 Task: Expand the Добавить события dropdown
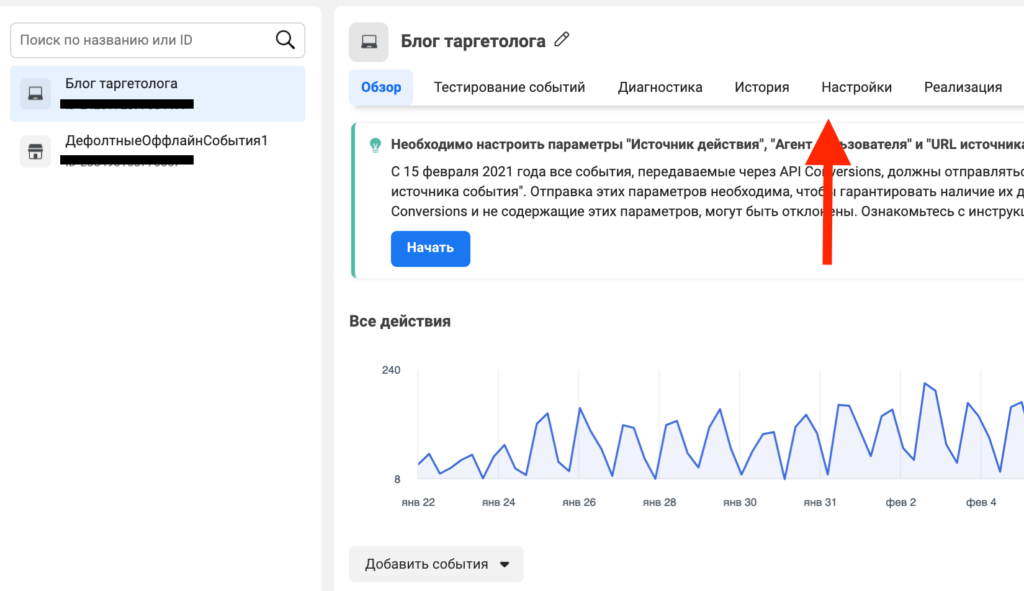coord(436,564)
